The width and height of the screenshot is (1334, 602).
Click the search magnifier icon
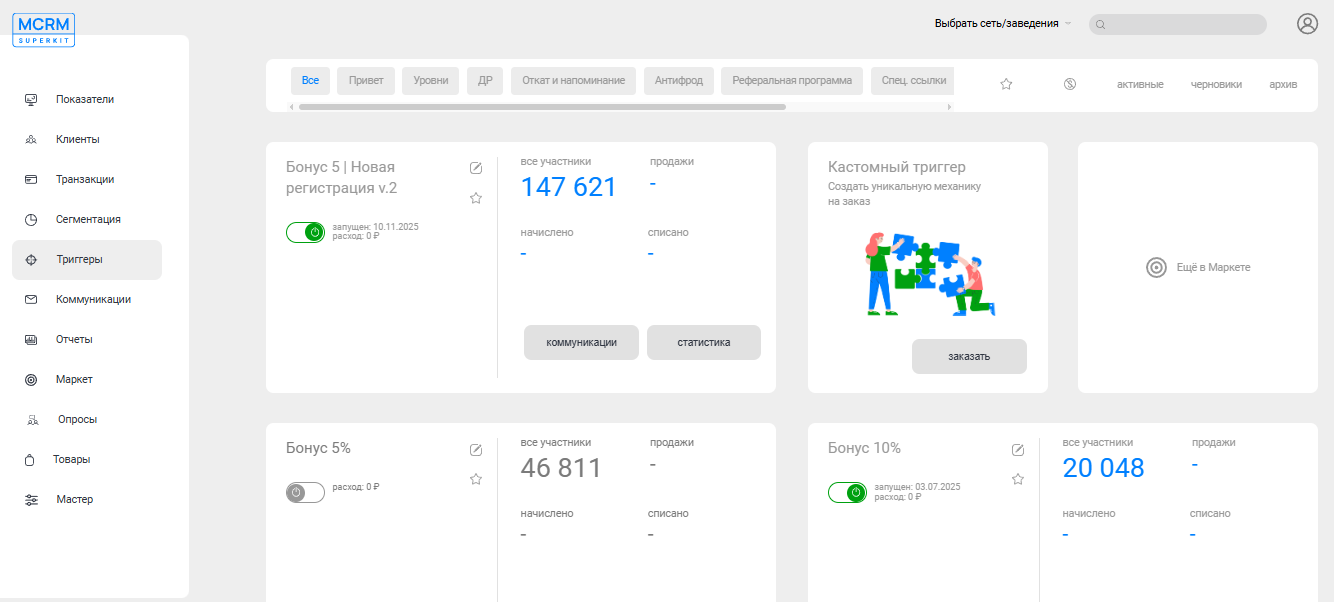coord(1101,25)
